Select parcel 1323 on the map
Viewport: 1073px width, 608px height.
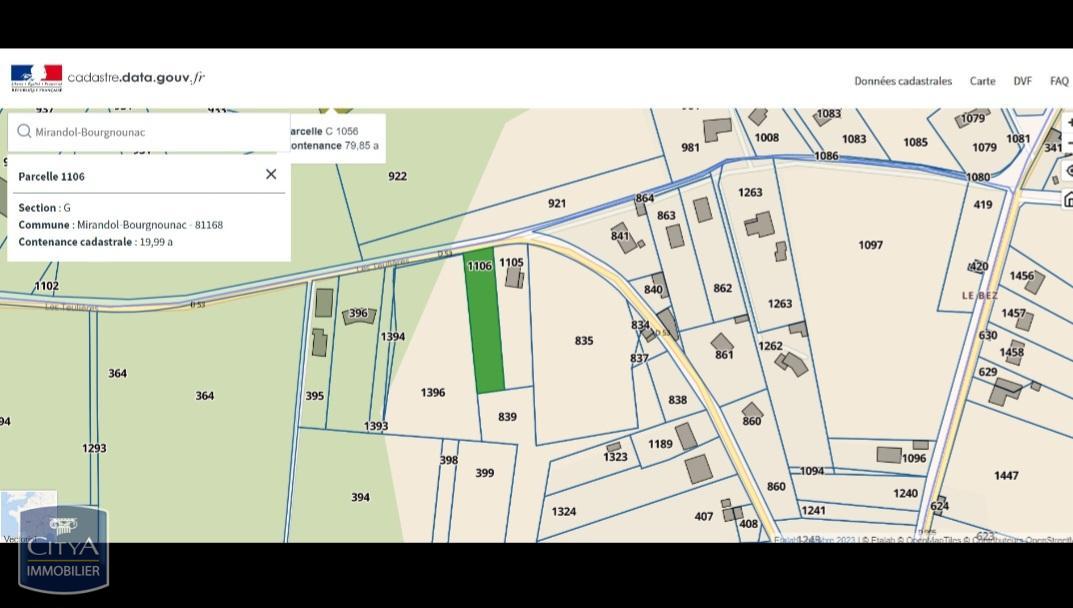point(615,457)
